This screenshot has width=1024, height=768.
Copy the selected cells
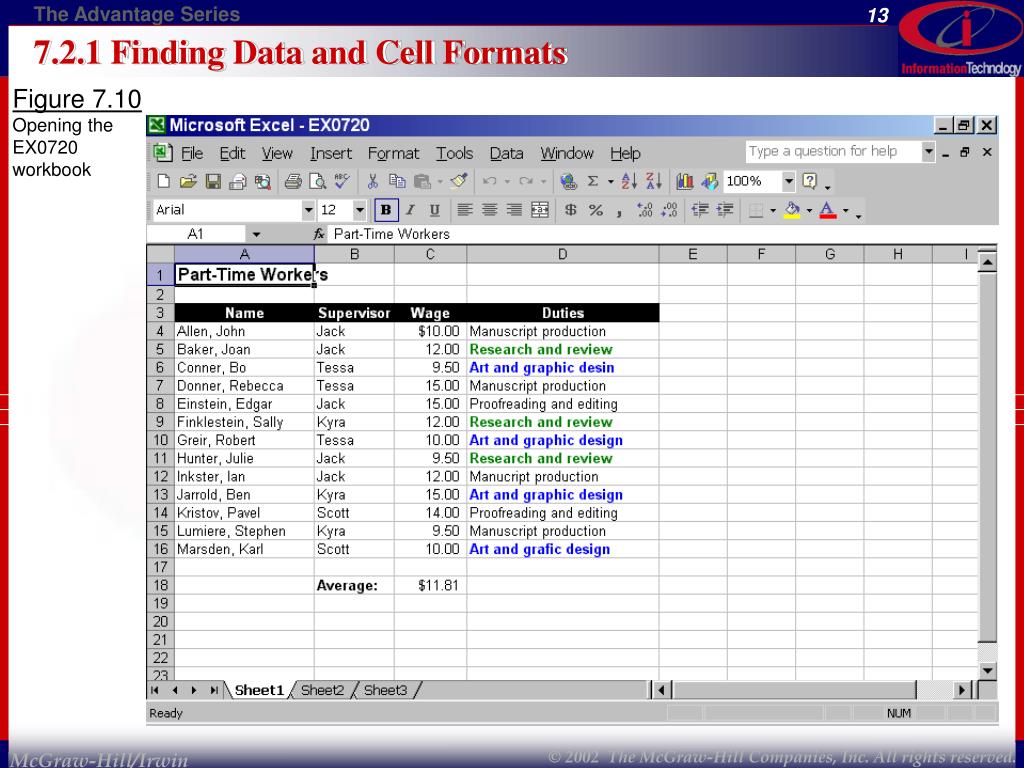396,182
